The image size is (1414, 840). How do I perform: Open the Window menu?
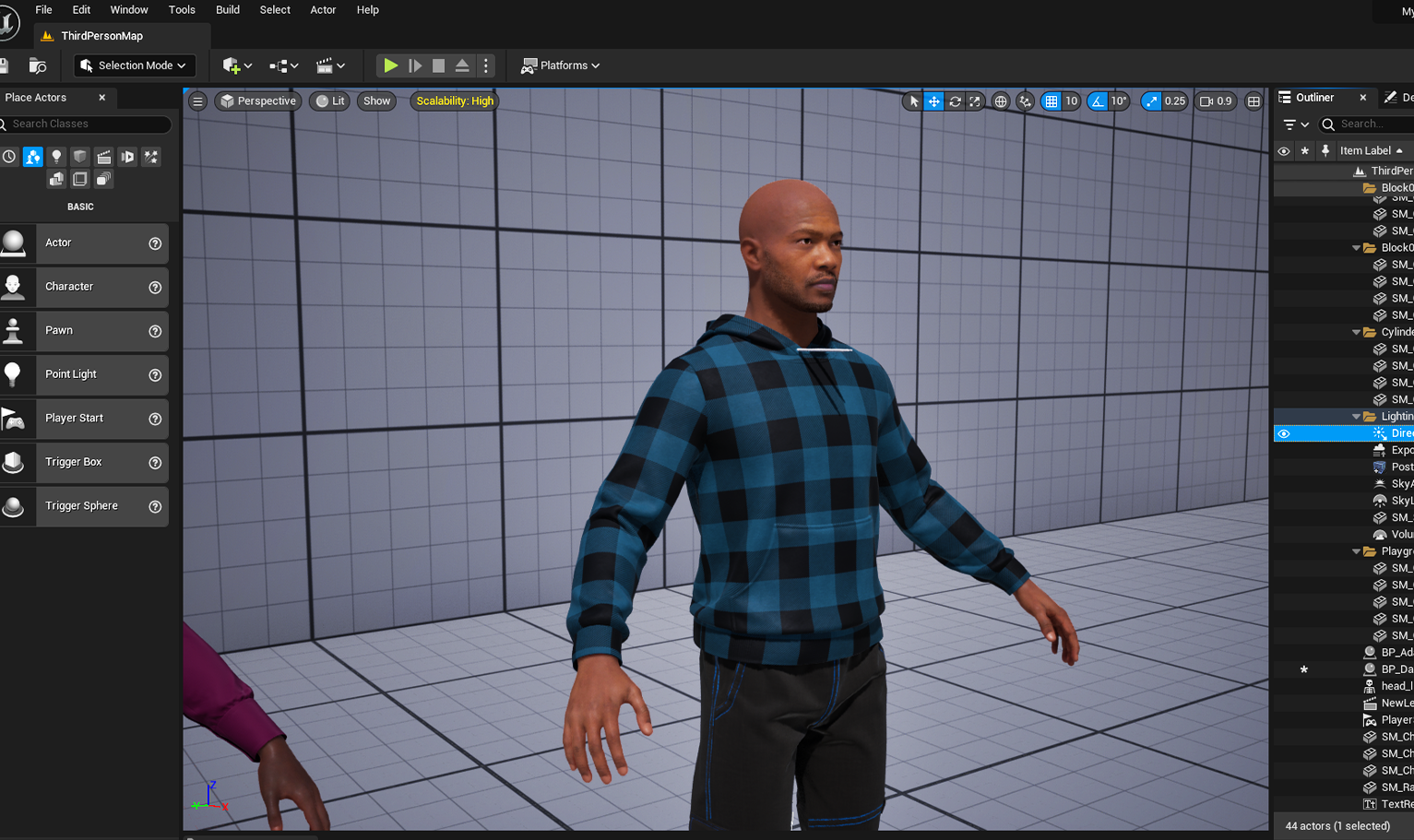(129, 10)
